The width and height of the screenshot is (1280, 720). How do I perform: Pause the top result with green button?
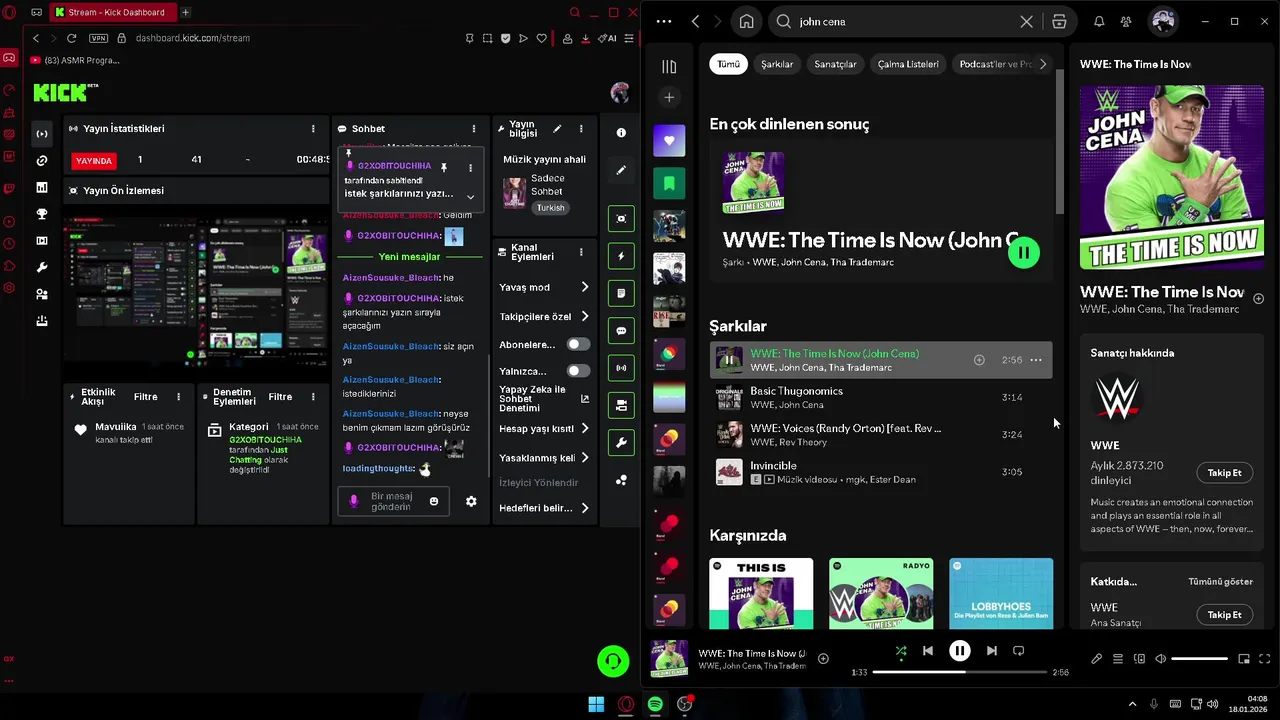[x=1023, y=253]
